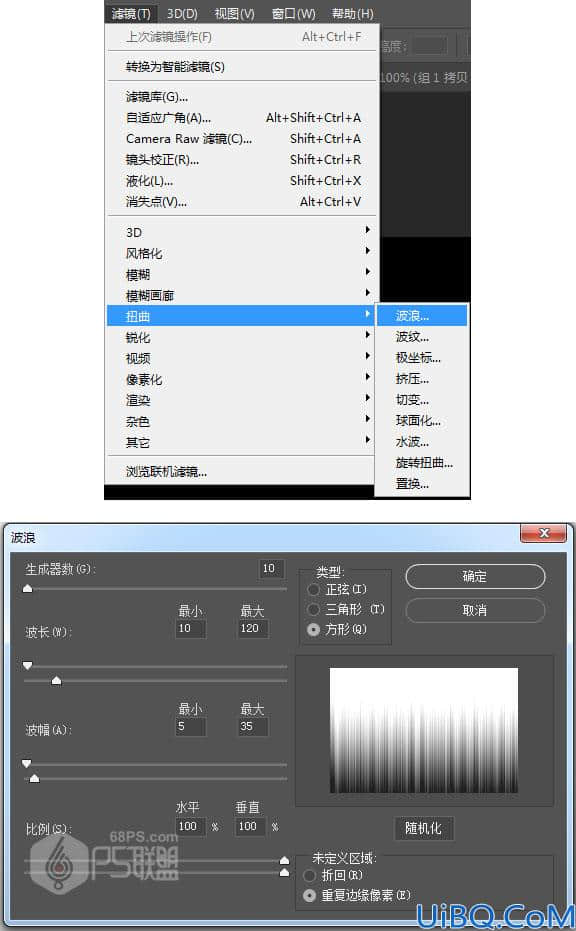Click 取消 in wave dialog
The width and height of the screenshot is (576, 931).
(474, 610)
